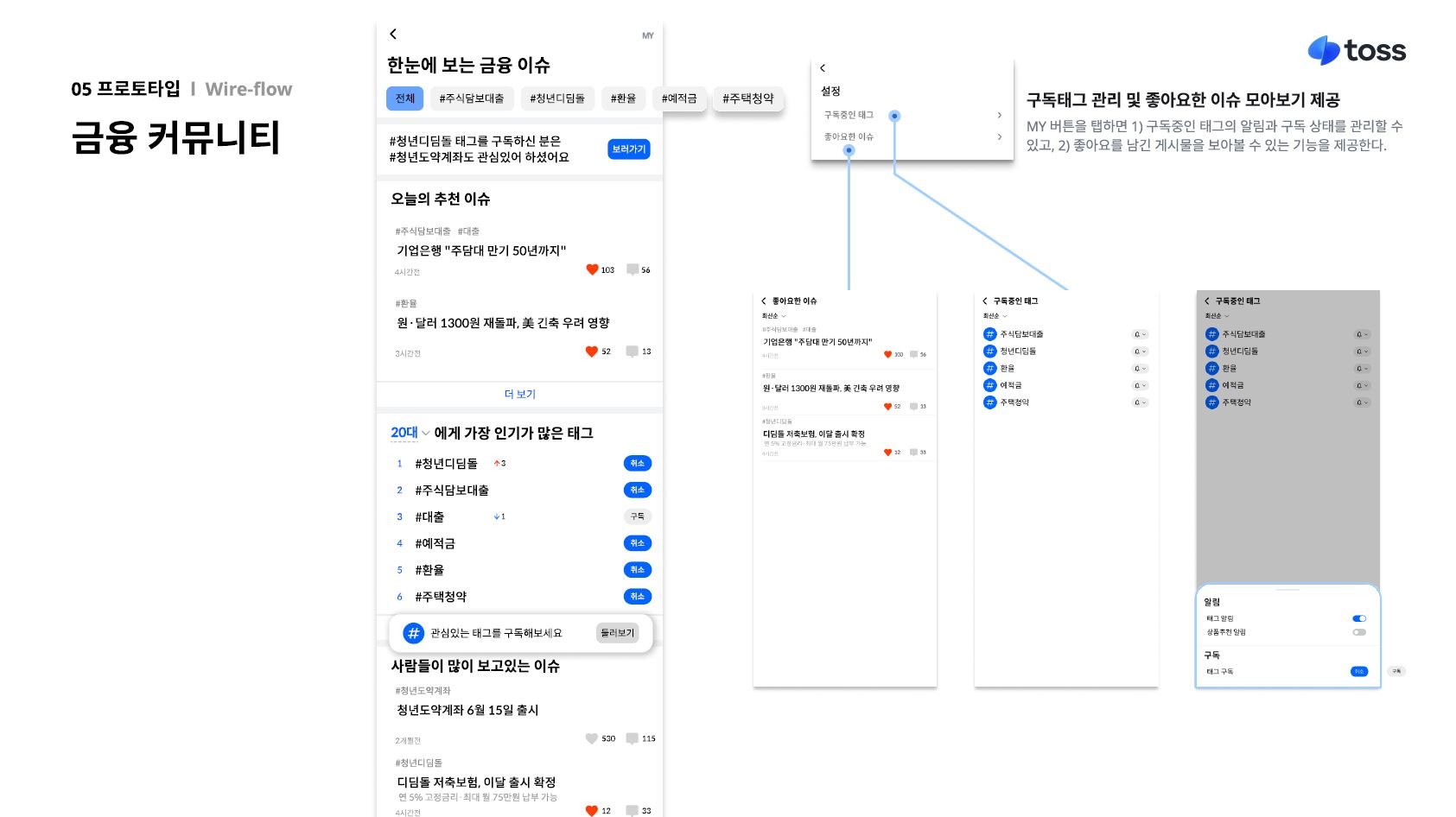Toggle the 태그 구독 button in bottom sheet

coord(1358,671)
